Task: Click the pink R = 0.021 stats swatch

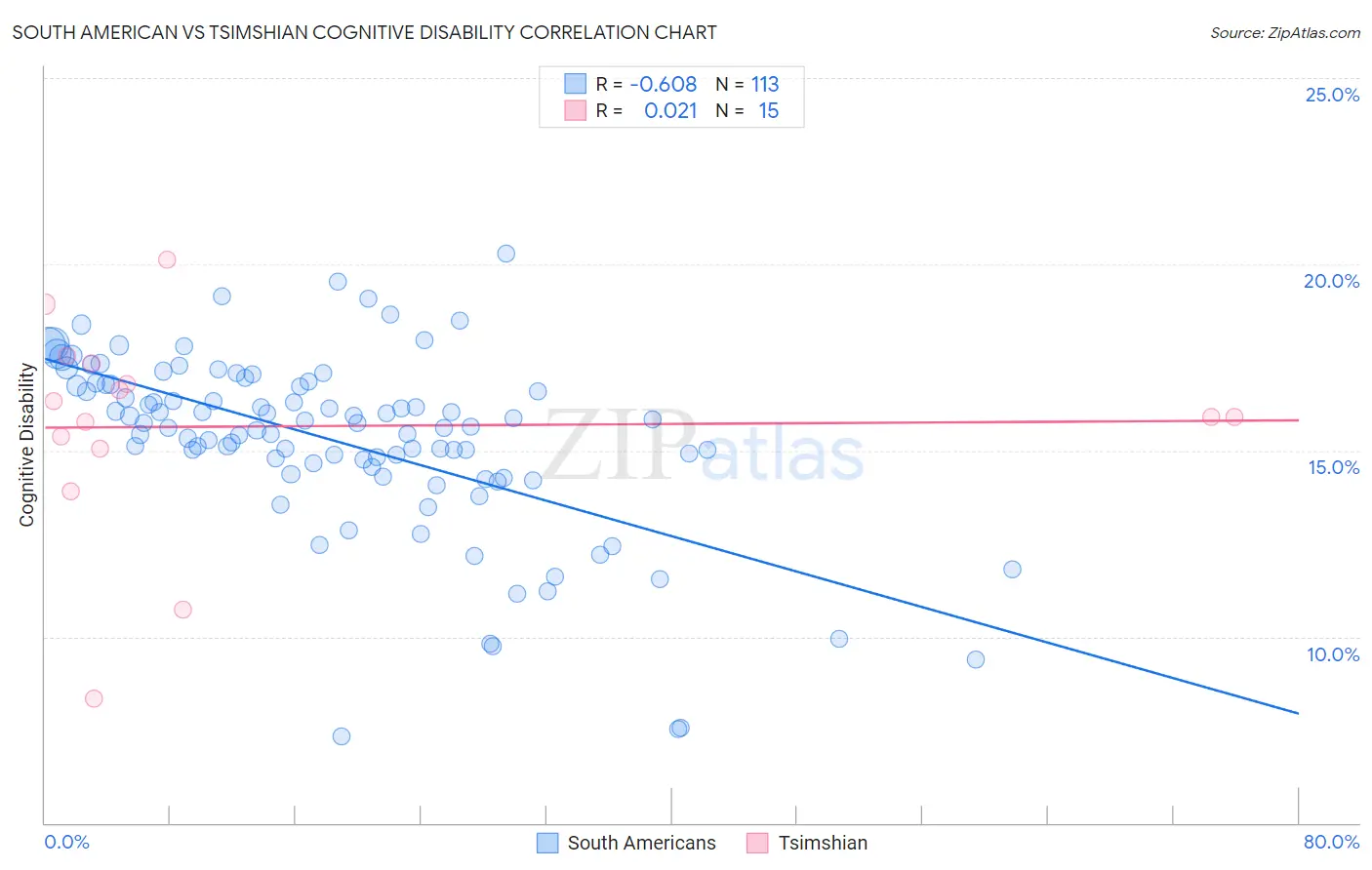Action: click(576, 110)
